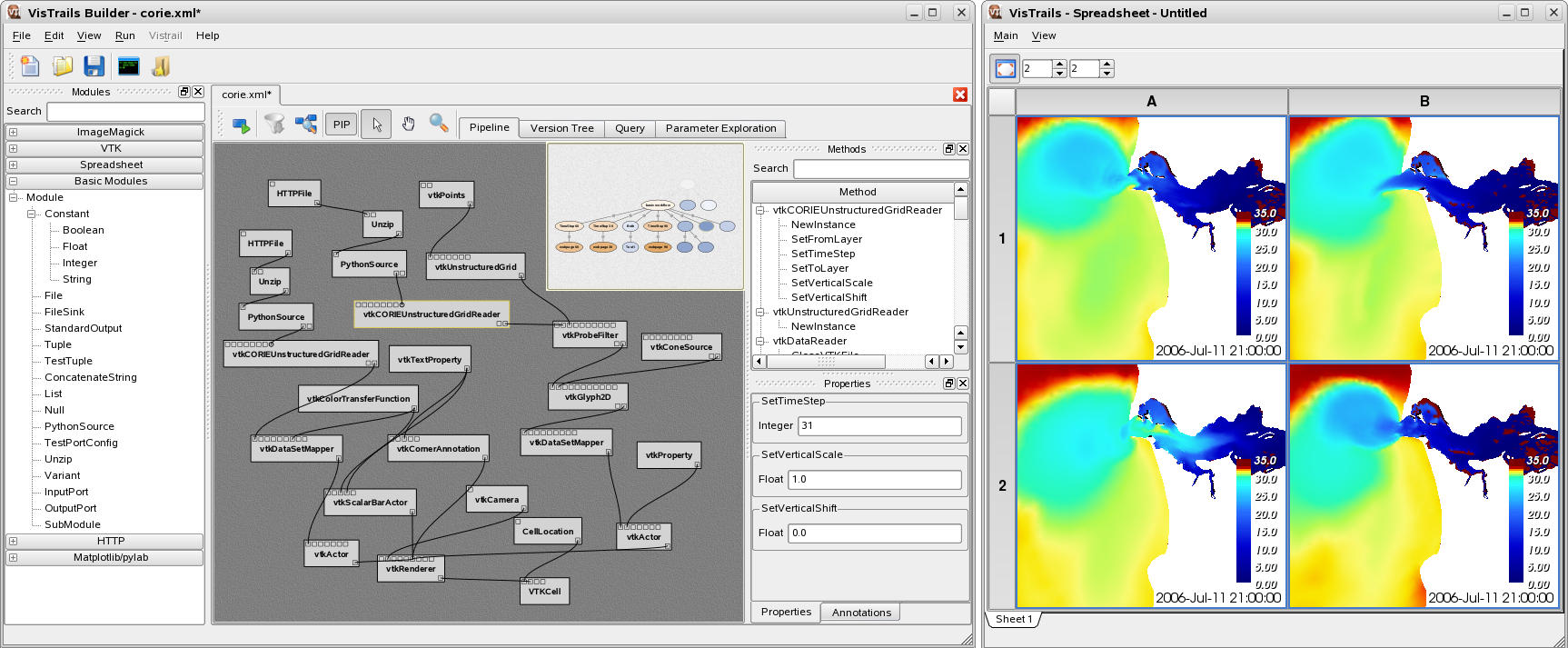
Task: Toggle the PIP button
Action: (342, 125)
